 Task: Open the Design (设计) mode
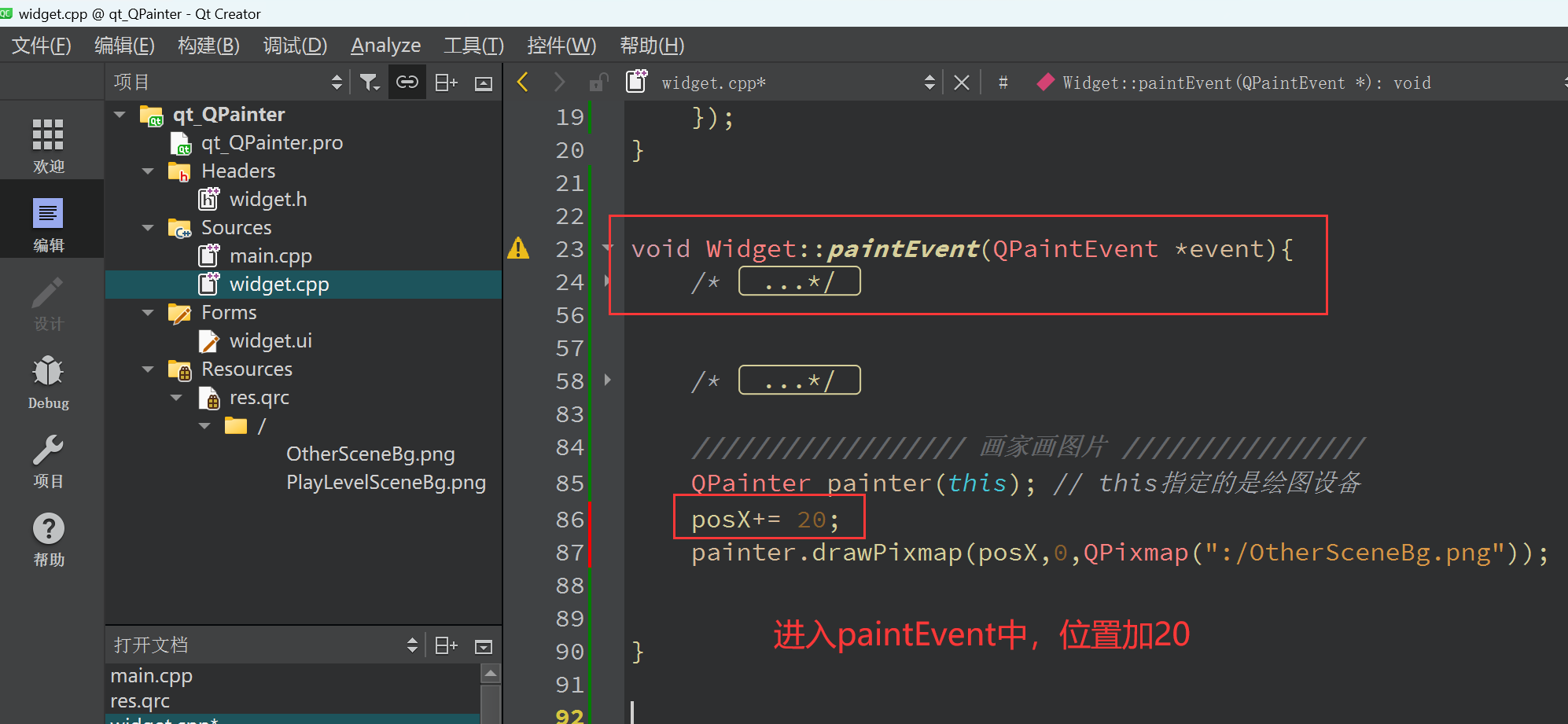[x=48, y=303]
